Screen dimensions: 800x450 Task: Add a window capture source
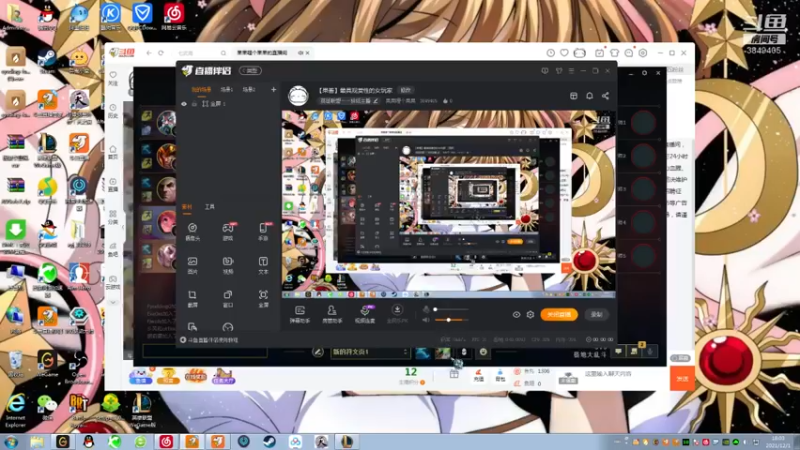228,298
